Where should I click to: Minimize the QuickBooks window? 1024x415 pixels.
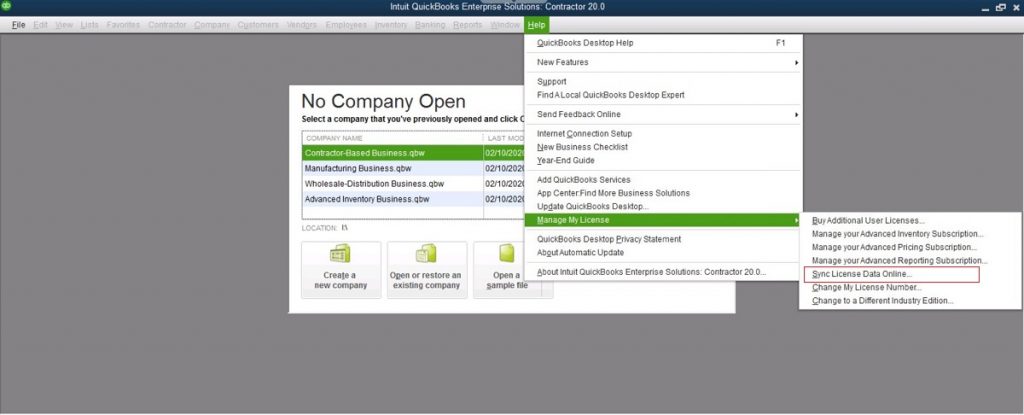pos(985,8)
